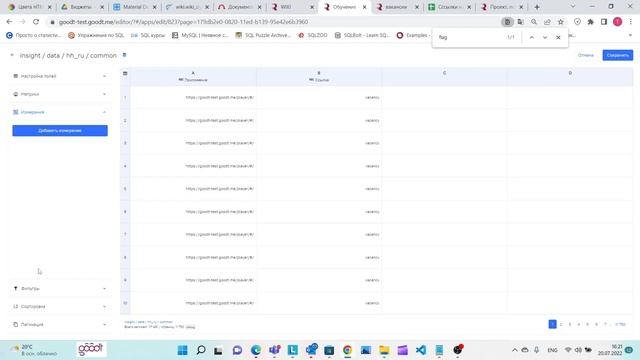Show hidden tray icons chevron
Screen dimensions: 640x360
tap(514, 350)
